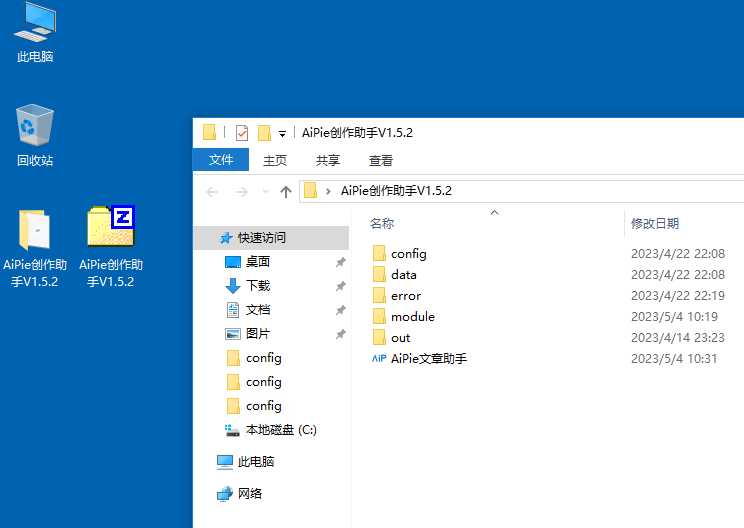Select 快速访问 in navigation pane
This screenshot has width=744, height=528.
pyautogui.click(x=271, y=238)
